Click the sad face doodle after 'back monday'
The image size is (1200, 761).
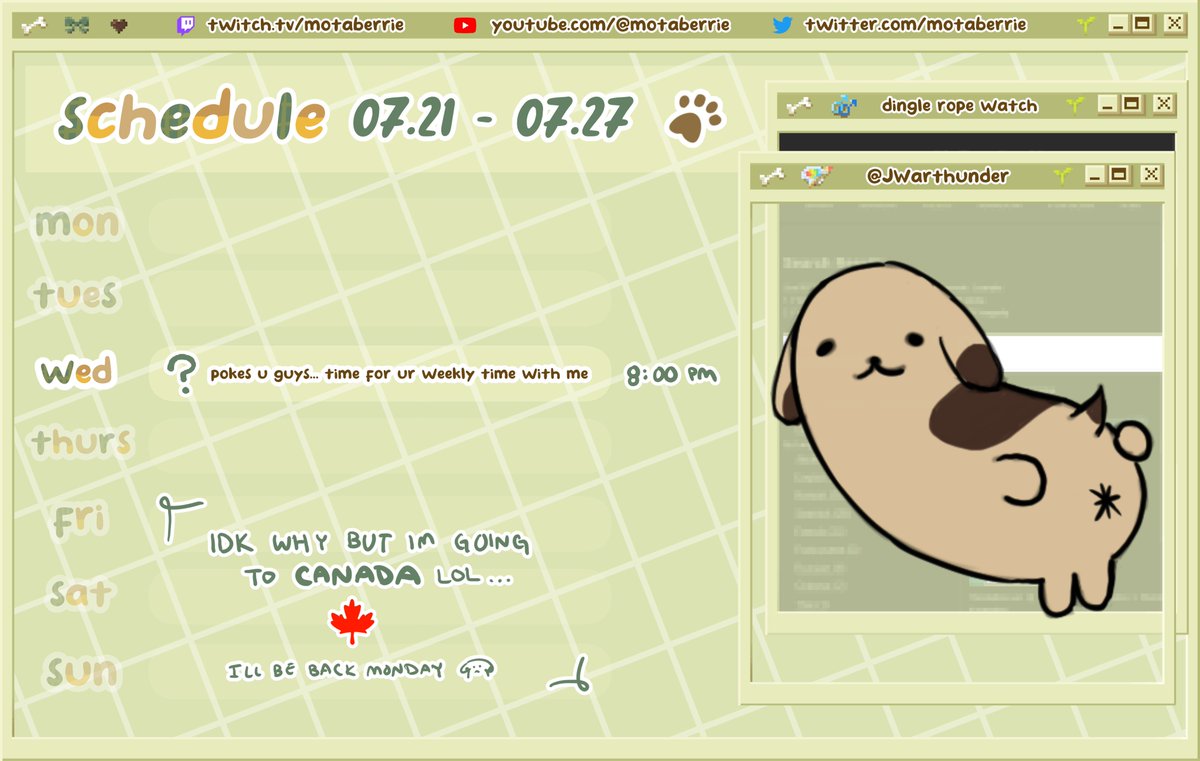pyautogui.click(x=478, y=668)
